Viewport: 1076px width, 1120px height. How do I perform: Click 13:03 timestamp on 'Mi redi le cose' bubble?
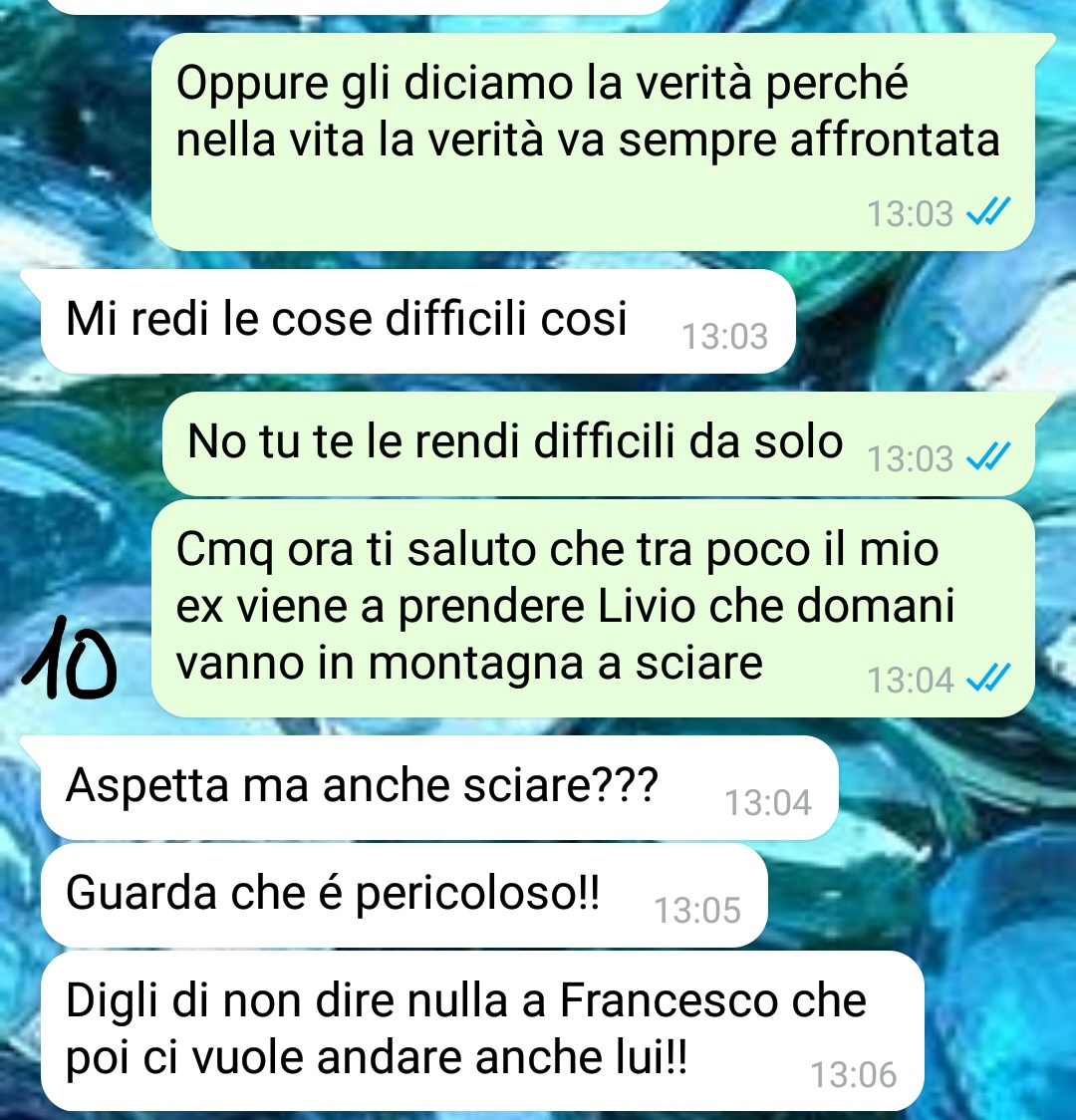(x=724, y=337)
